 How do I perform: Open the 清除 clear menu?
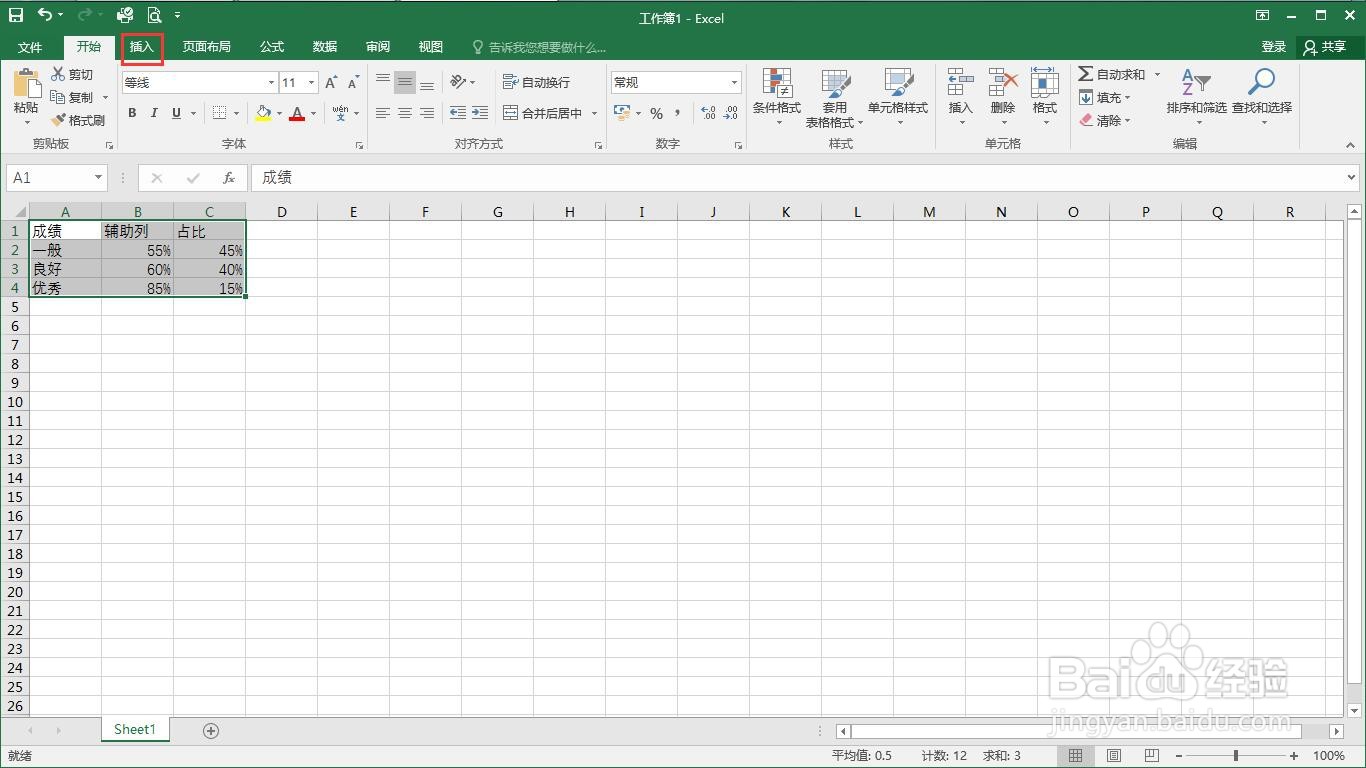(x=1104, y=120)
